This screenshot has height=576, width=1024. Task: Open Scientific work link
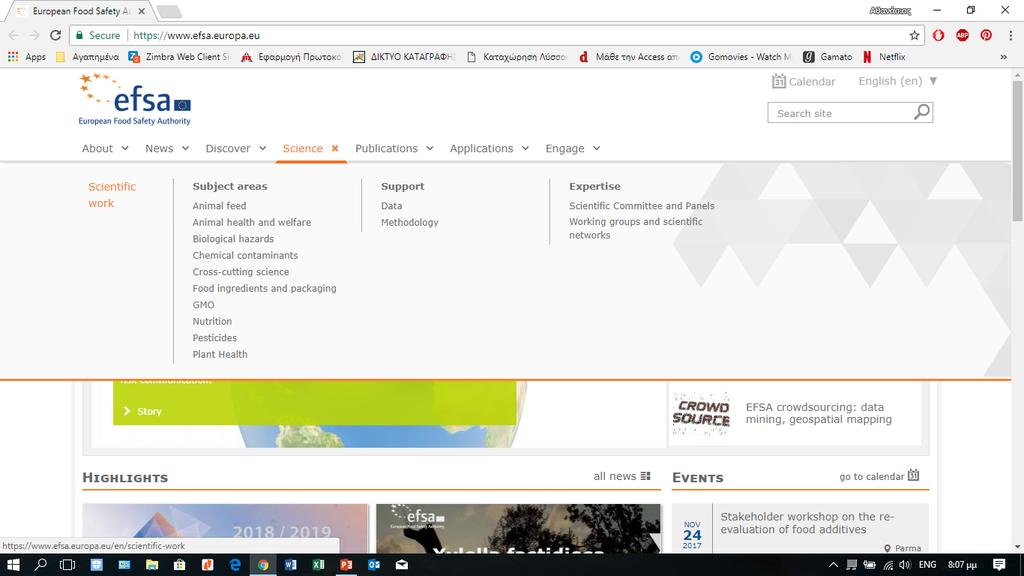(112, 195)
